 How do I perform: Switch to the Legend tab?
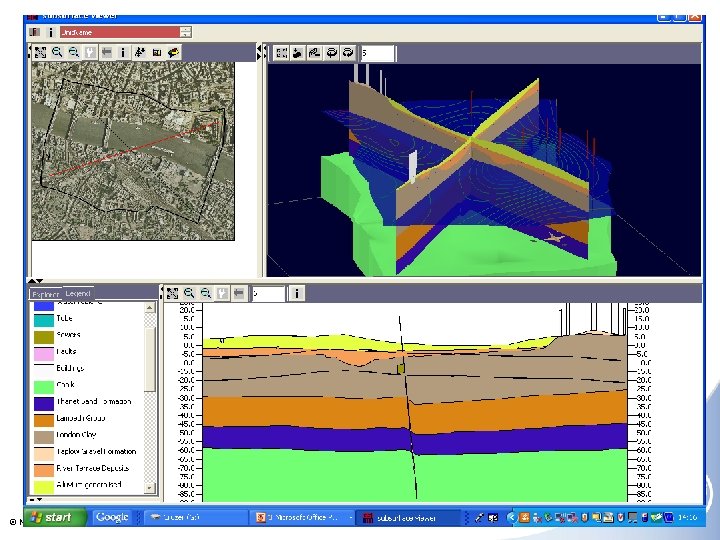coord(78,294)
